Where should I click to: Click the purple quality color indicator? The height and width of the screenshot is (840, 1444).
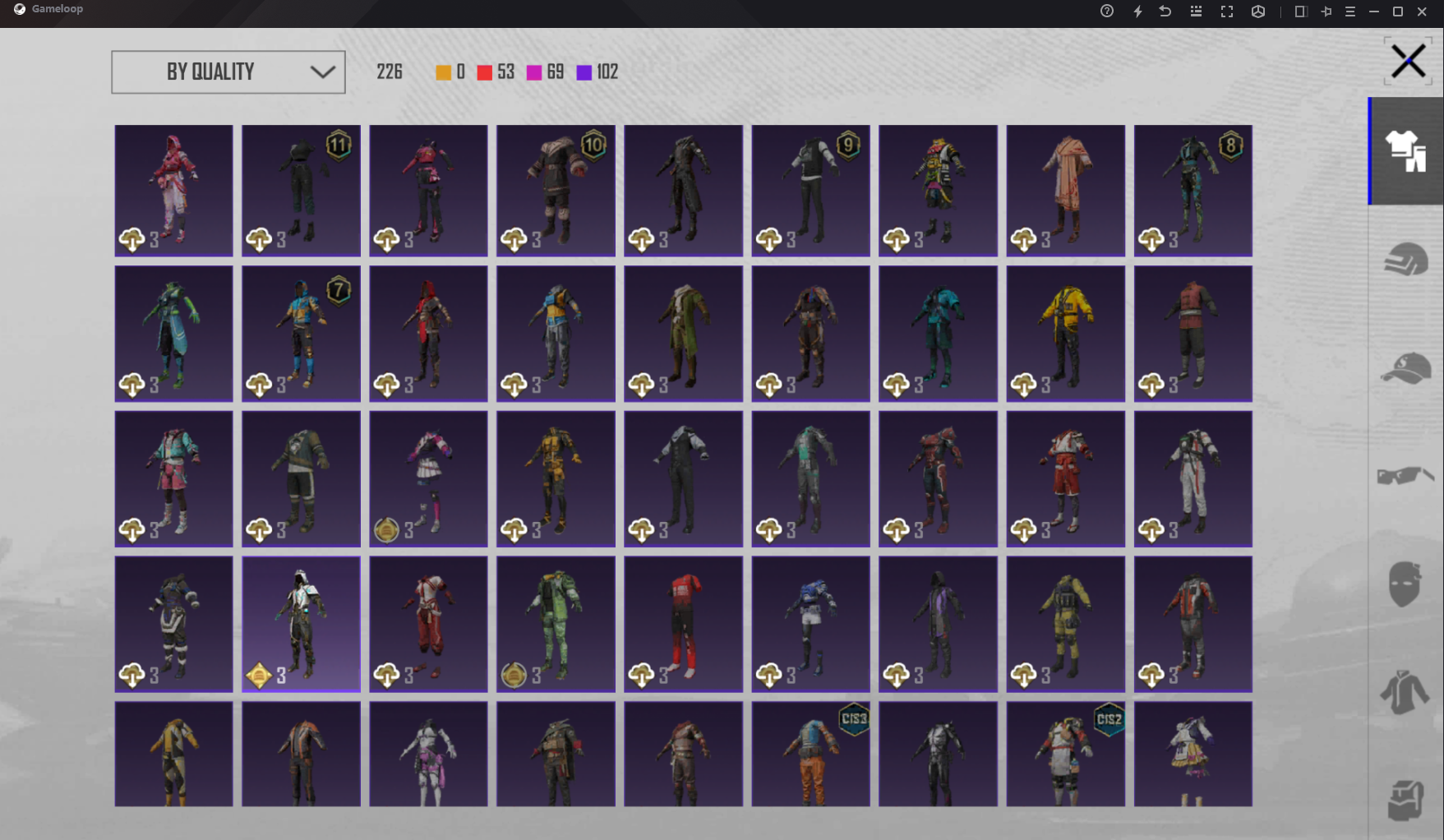(584, 72)
